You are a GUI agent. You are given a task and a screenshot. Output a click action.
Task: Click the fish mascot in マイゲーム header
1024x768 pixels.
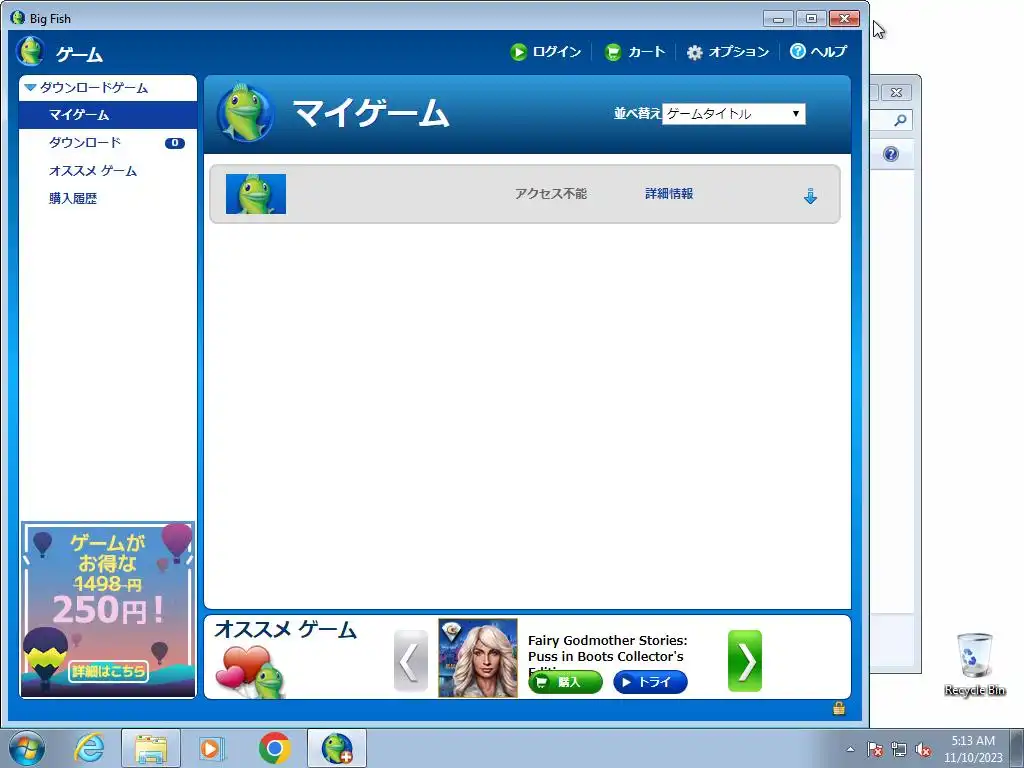point(246,112)
